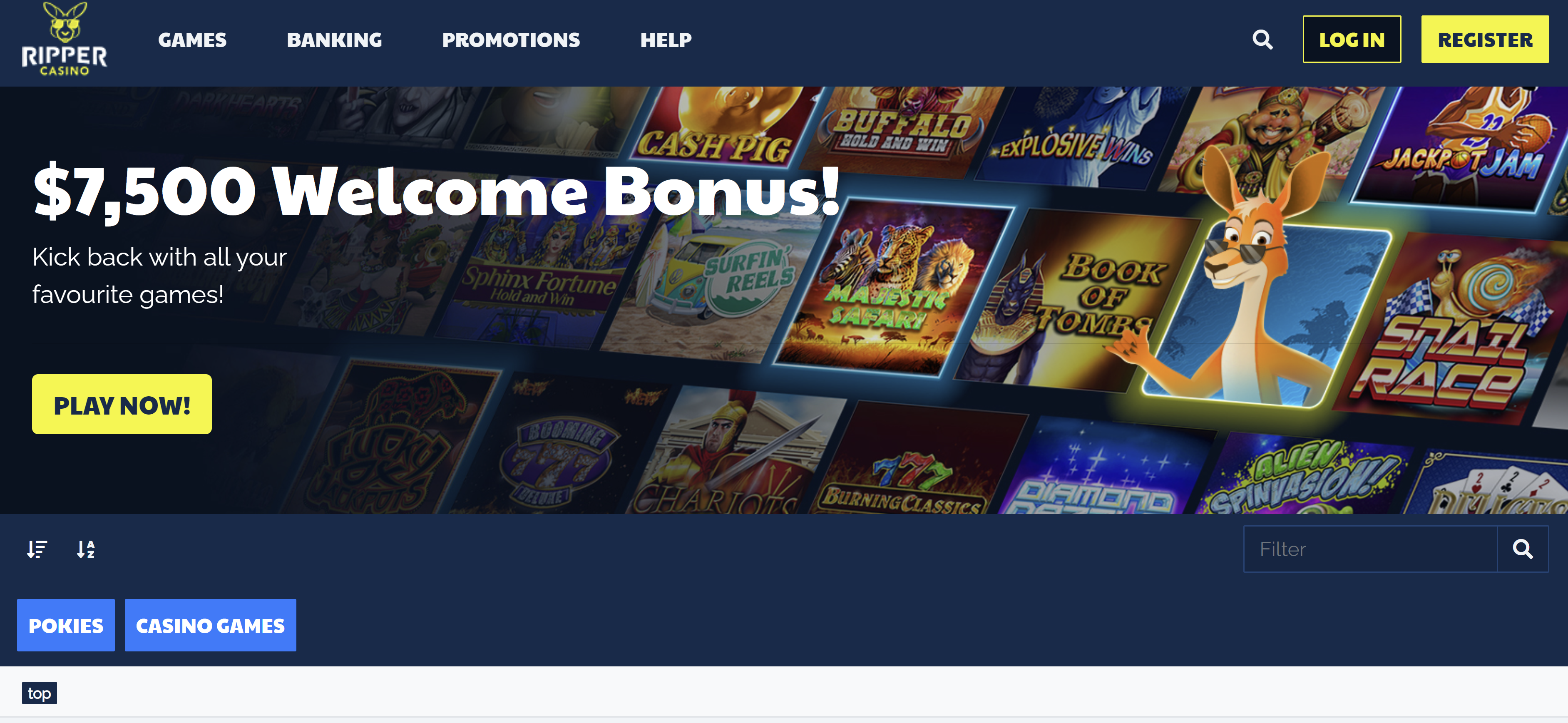Open the Games menu

pos(192,40)
